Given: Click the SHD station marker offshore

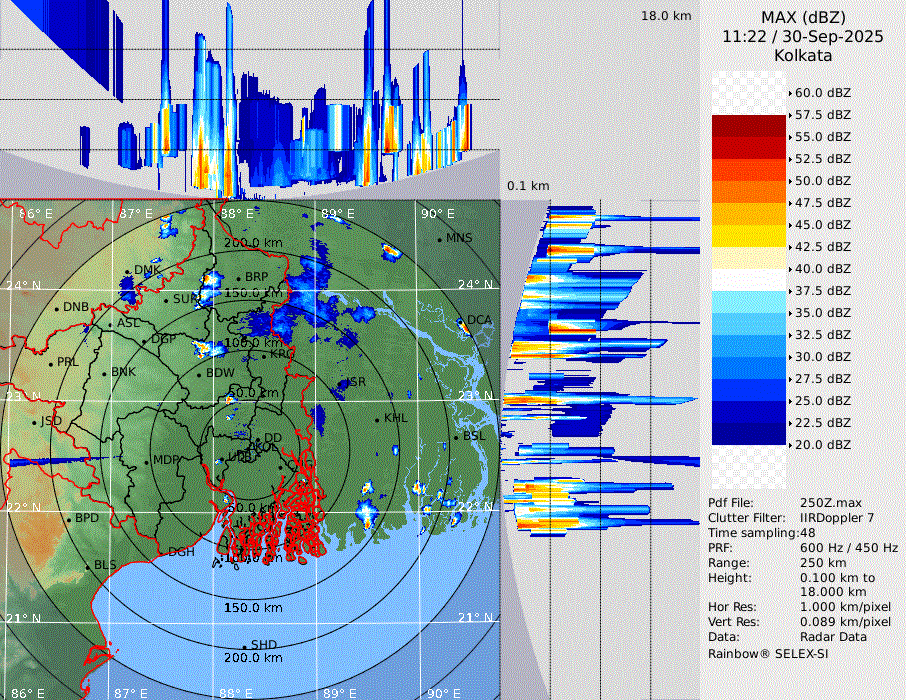Looking at the screenshot, I should (x=245, y=646).
